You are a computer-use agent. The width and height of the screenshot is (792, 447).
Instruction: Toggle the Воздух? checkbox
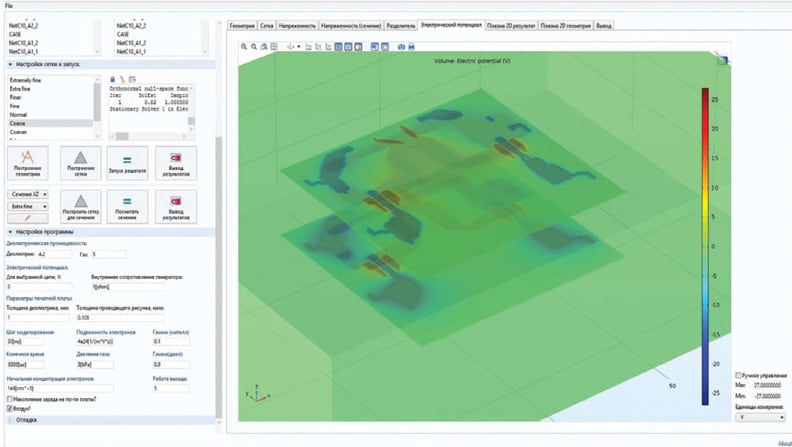[10, 408]
